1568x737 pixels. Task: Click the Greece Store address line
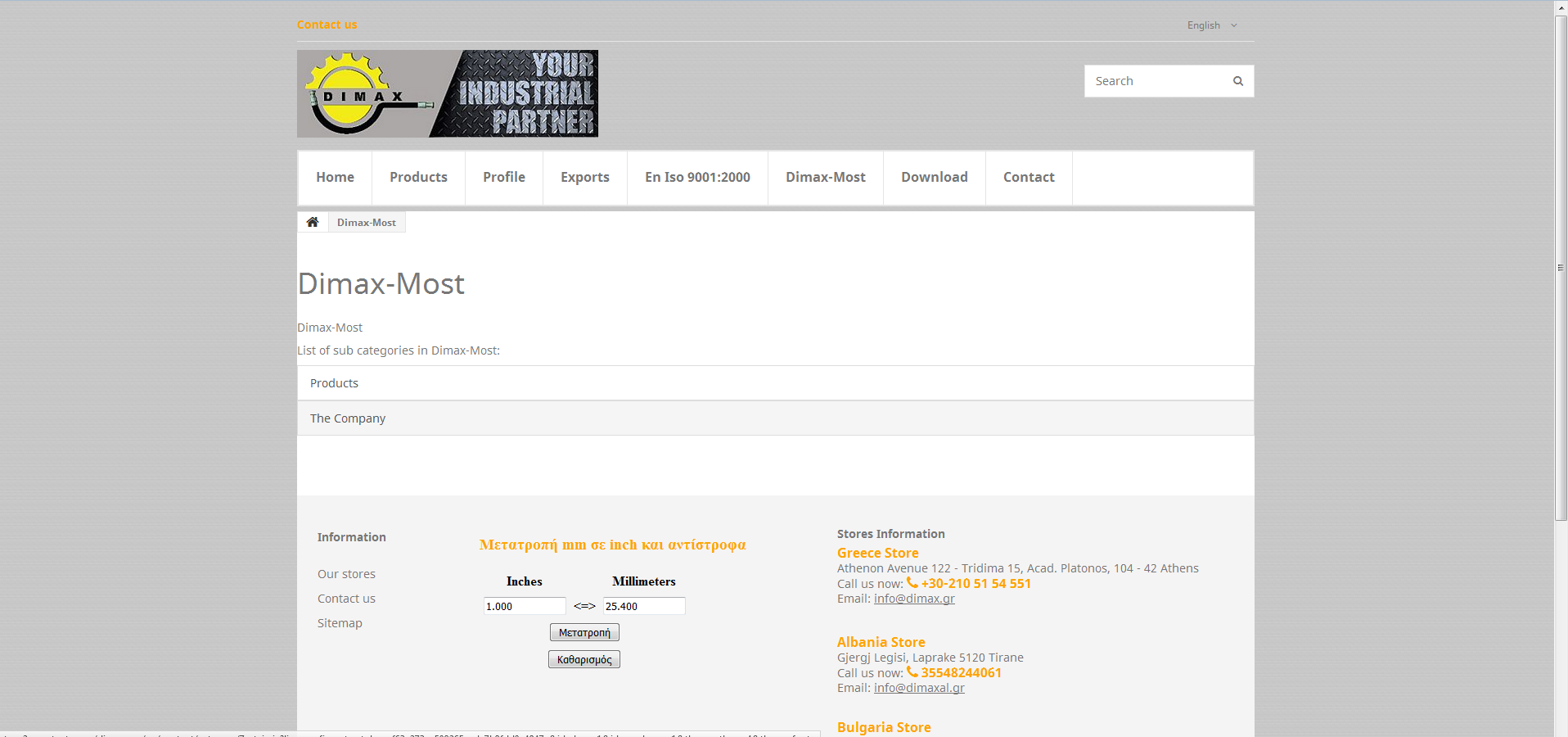[1018, 568]
